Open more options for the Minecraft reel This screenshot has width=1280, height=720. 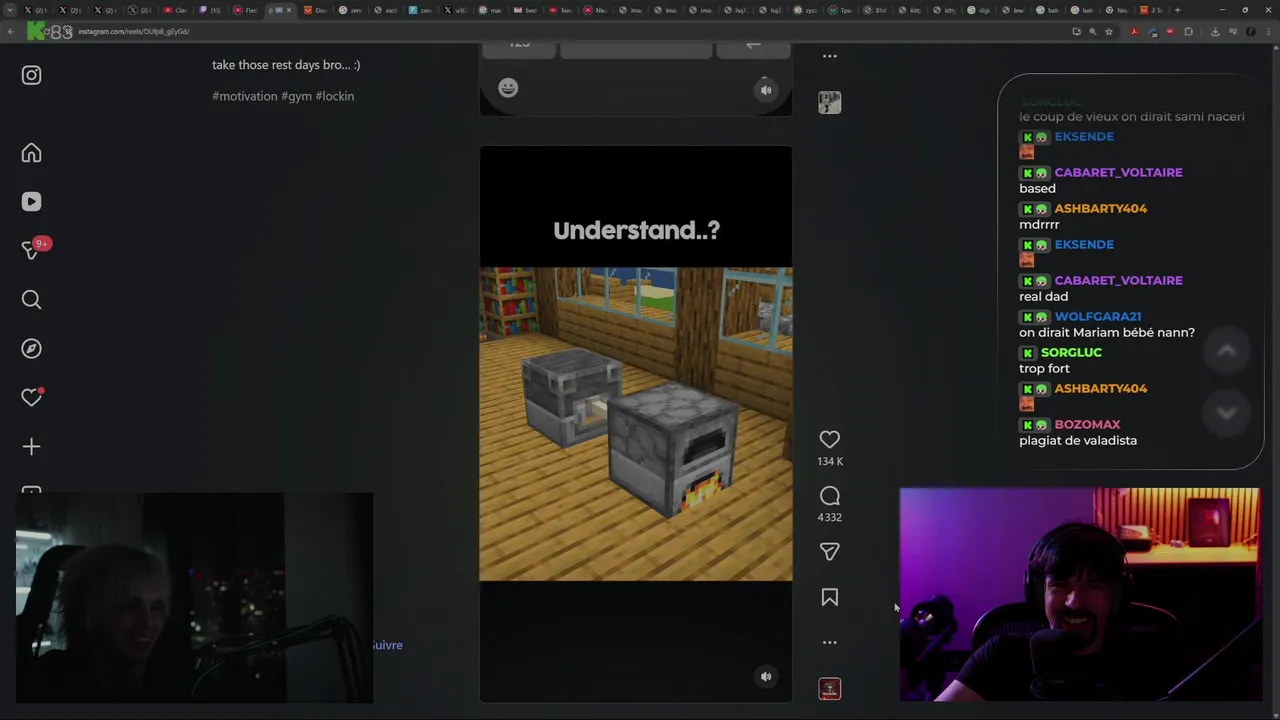coord(829,642)
